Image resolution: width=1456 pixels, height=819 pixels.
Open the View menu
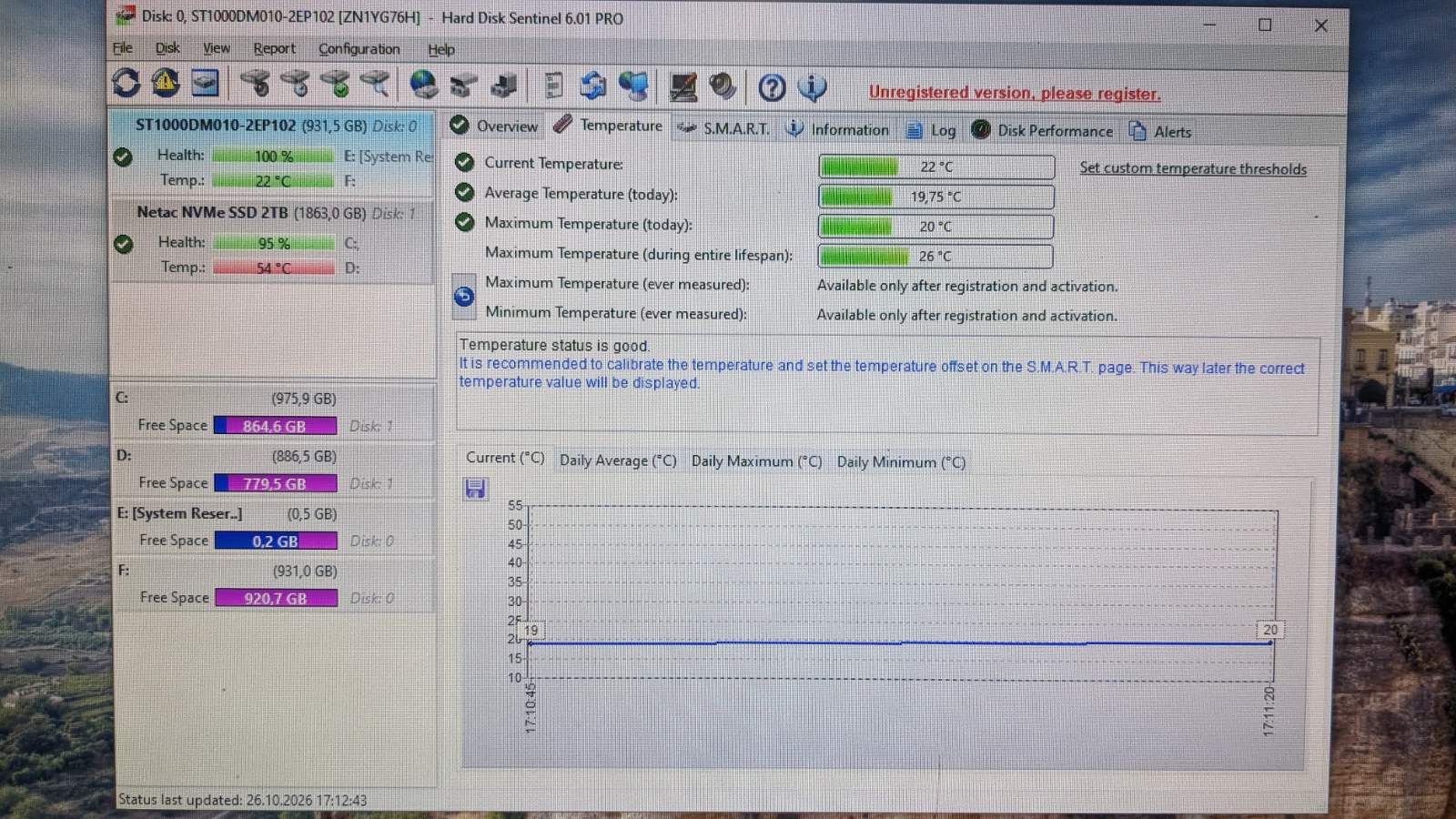[217, 48]
